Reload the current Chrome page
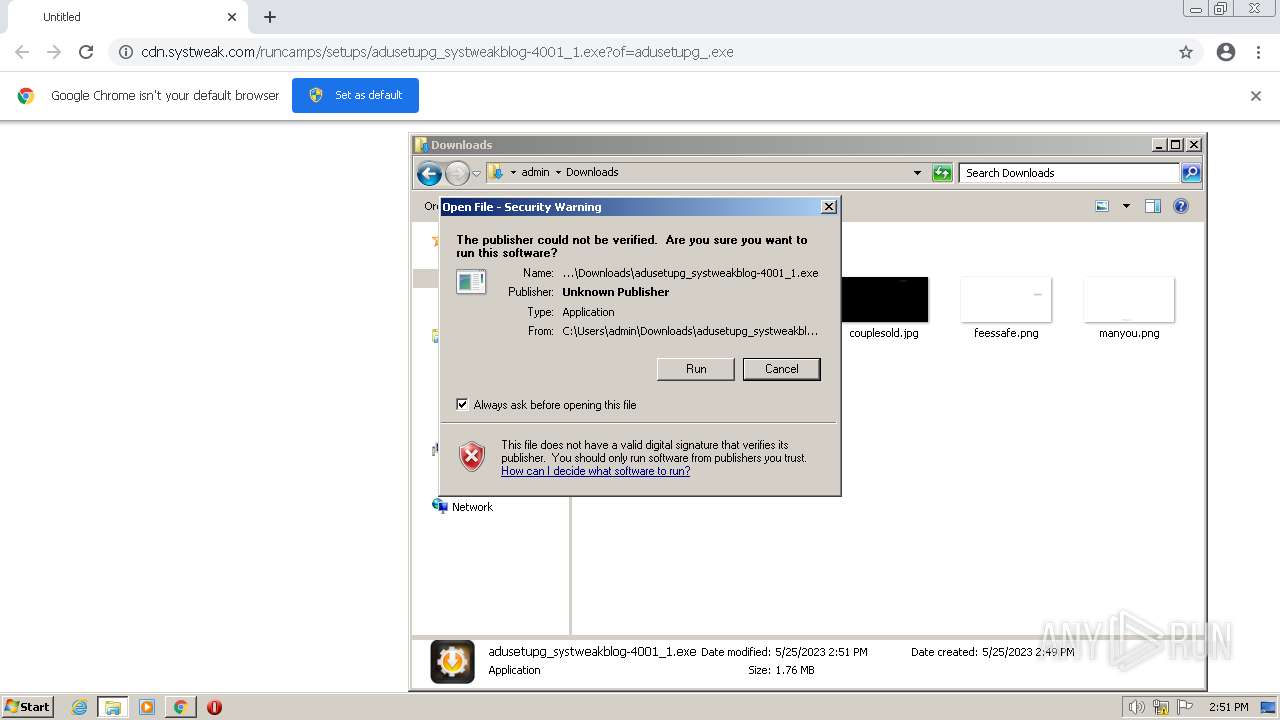 (86, 52)
